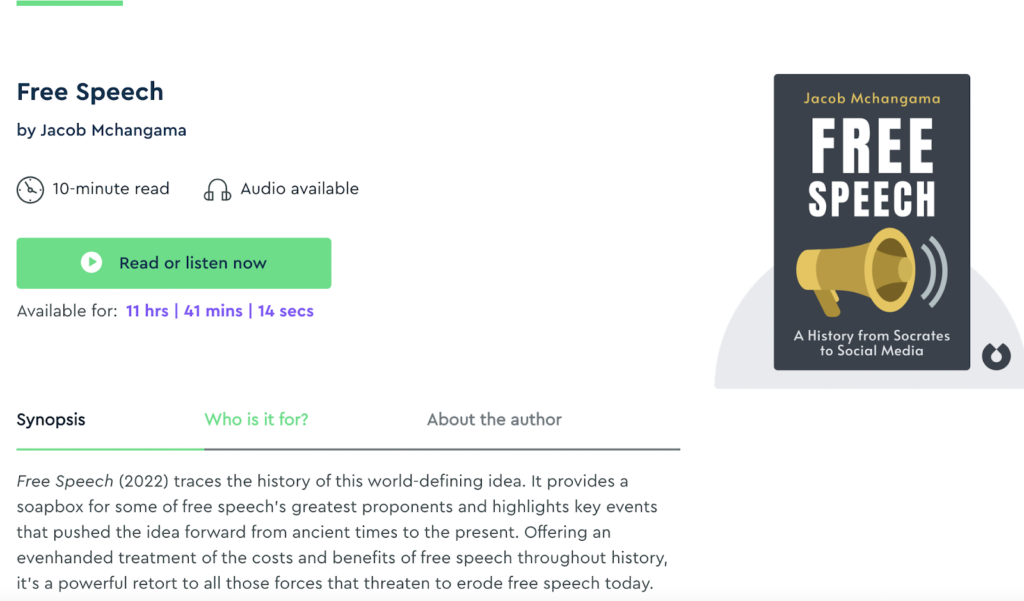Select the About the author tab
This screenshot has height=601, width=1024.
[494, 420]
